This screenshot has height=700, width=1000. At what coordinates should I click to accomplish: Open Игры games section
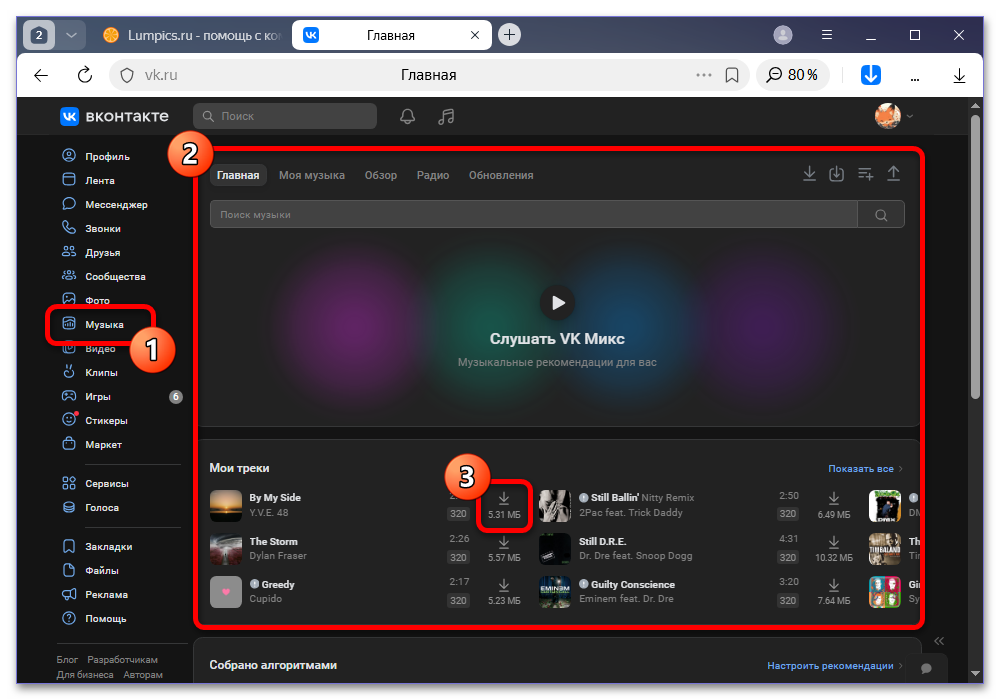pos(87,397)
